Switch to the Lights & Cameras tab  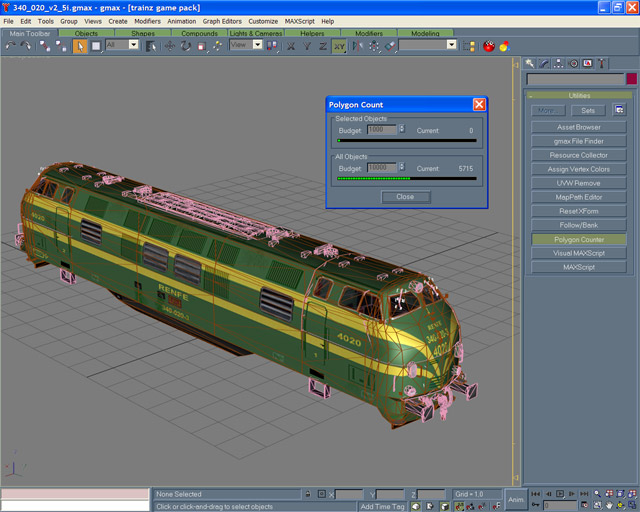click(x=256, y=33)
